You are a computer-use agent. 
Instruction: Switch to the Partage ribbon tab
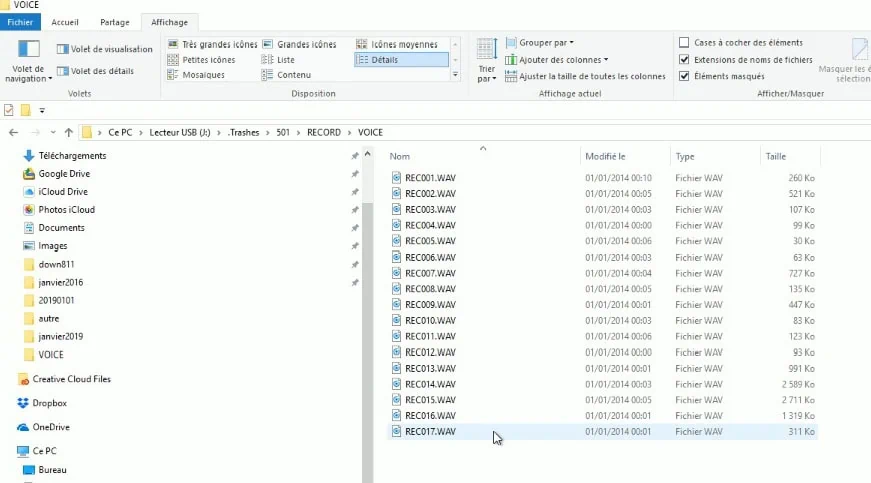tap(114, 22)
